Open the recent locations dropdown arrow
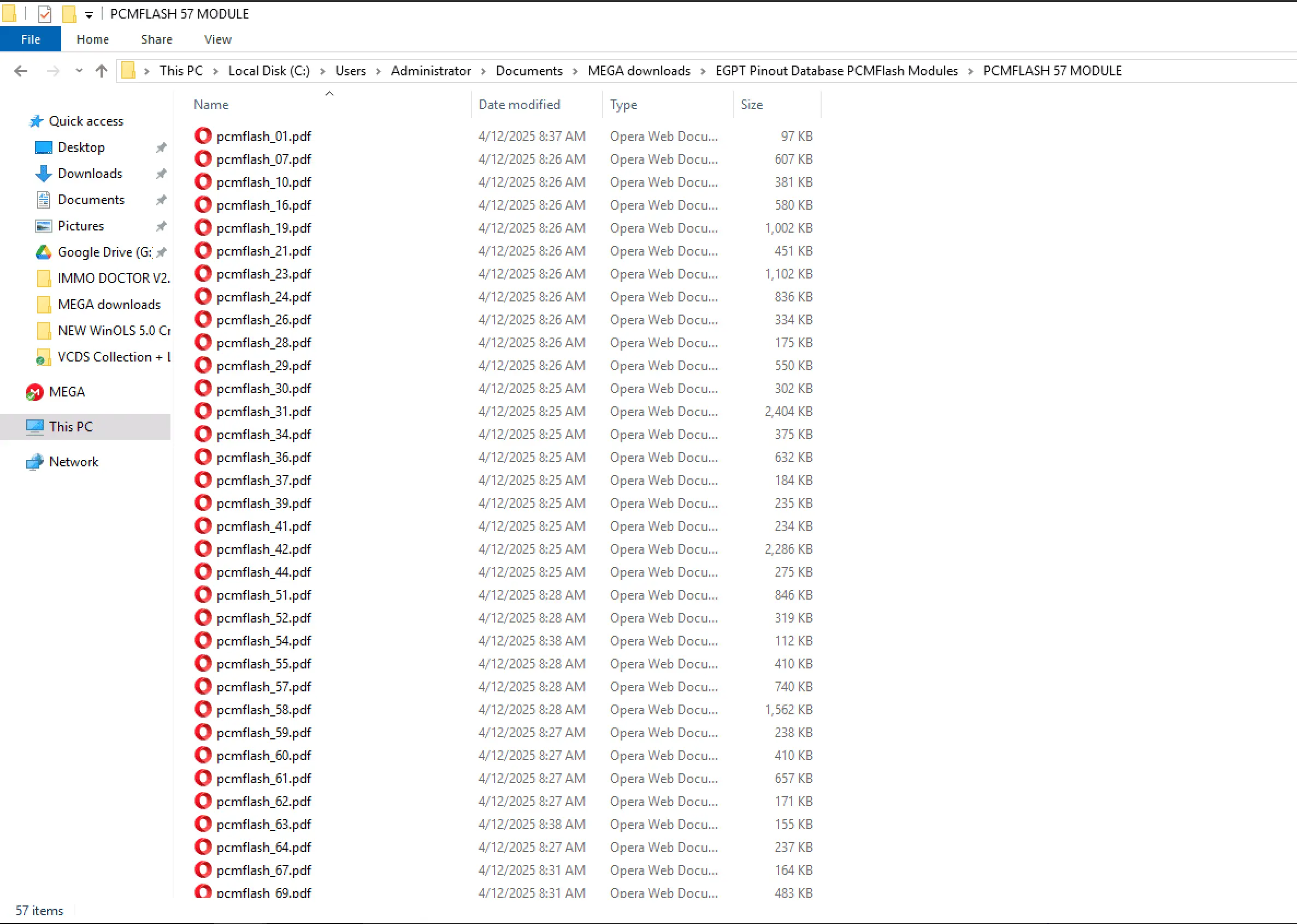The height and width of the screenshot is (924, 1297). pos(79,71)
